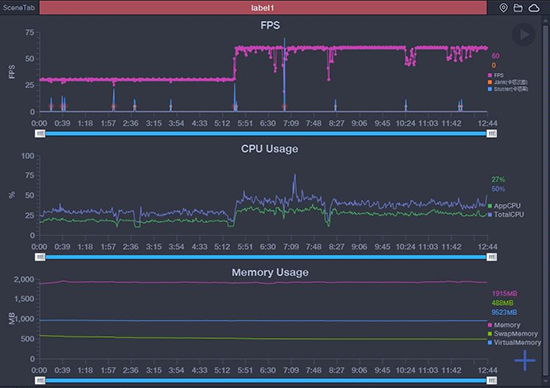Click left handle of CPU Usage range slider
Image resolution: width=550 pixels, height=388 pixels.
click(40, 257)
